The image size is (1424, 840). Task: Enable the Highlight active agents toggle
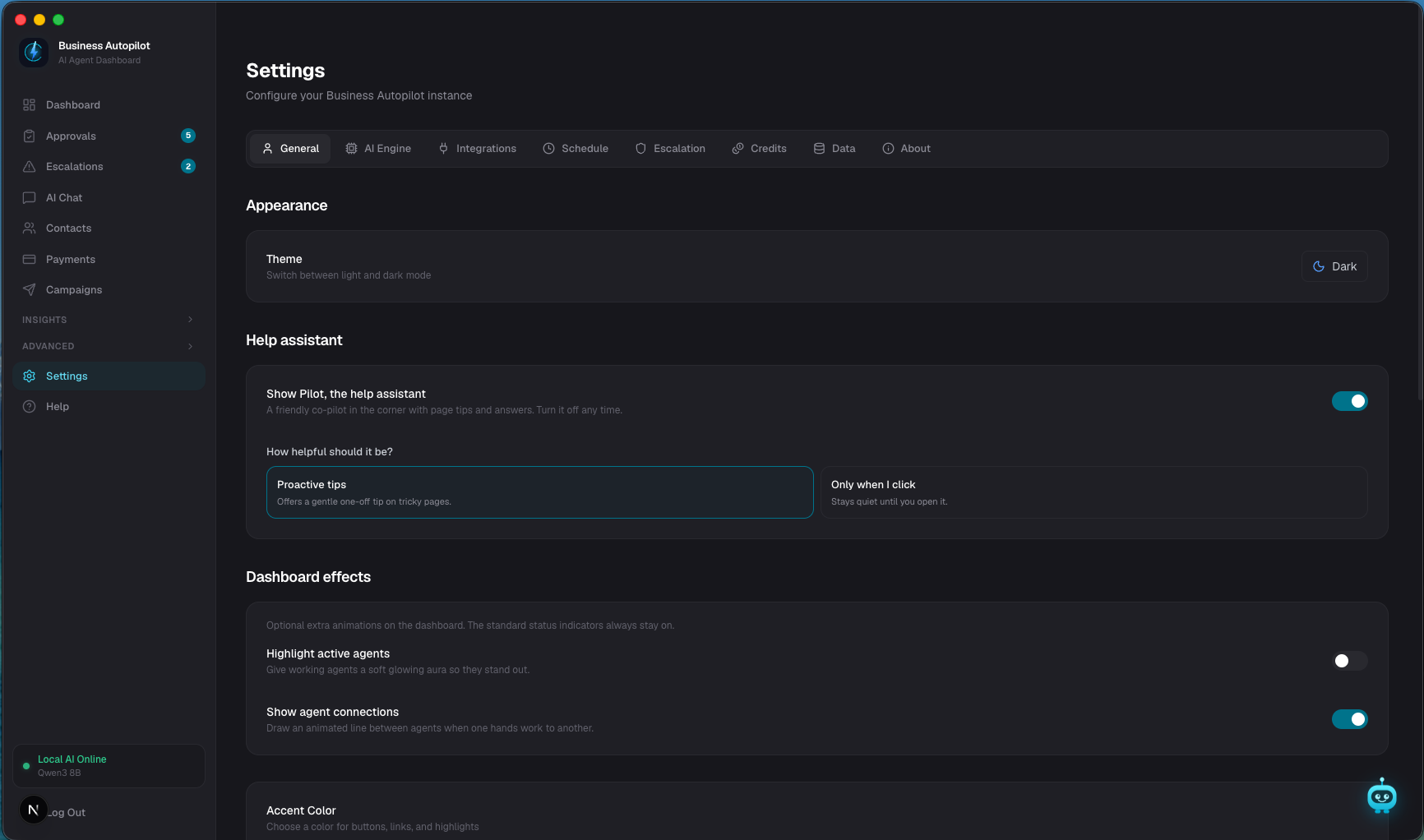1349,661
